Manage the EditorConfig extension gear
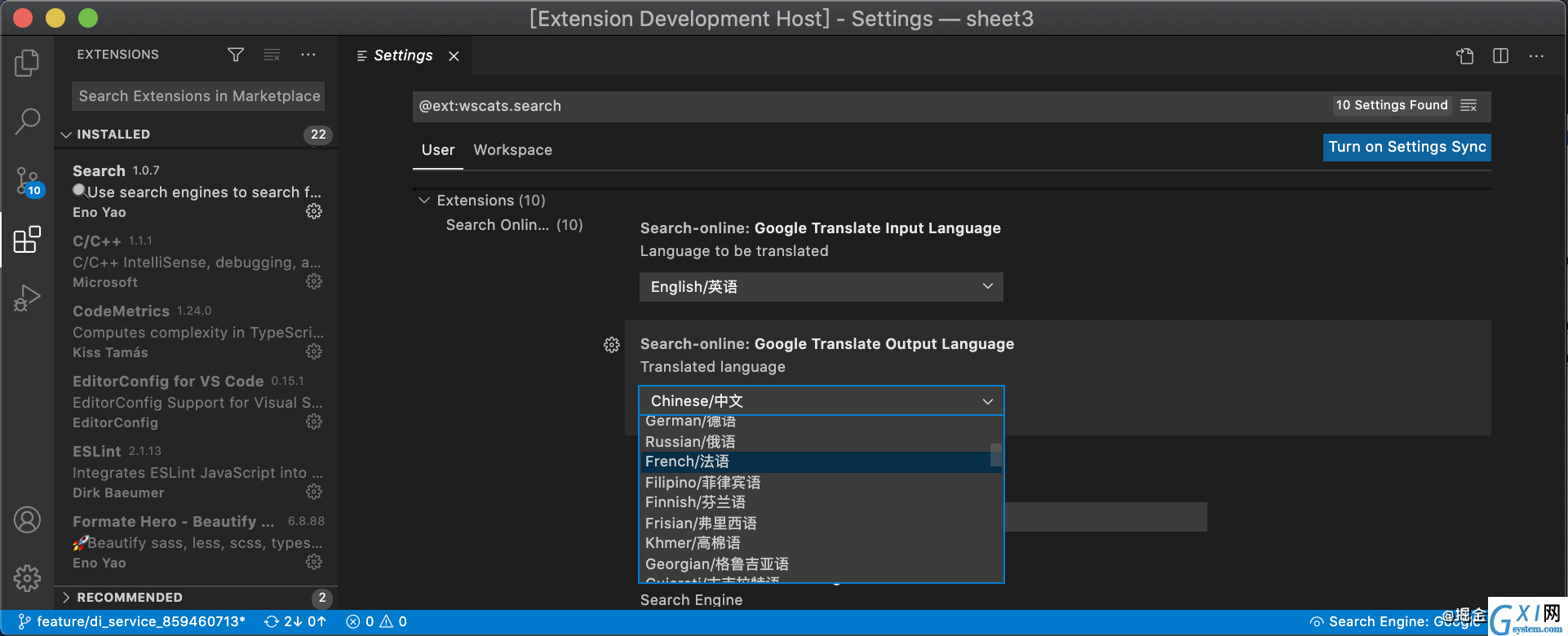Screen dimensions: 1568x636 coord(314,422)
